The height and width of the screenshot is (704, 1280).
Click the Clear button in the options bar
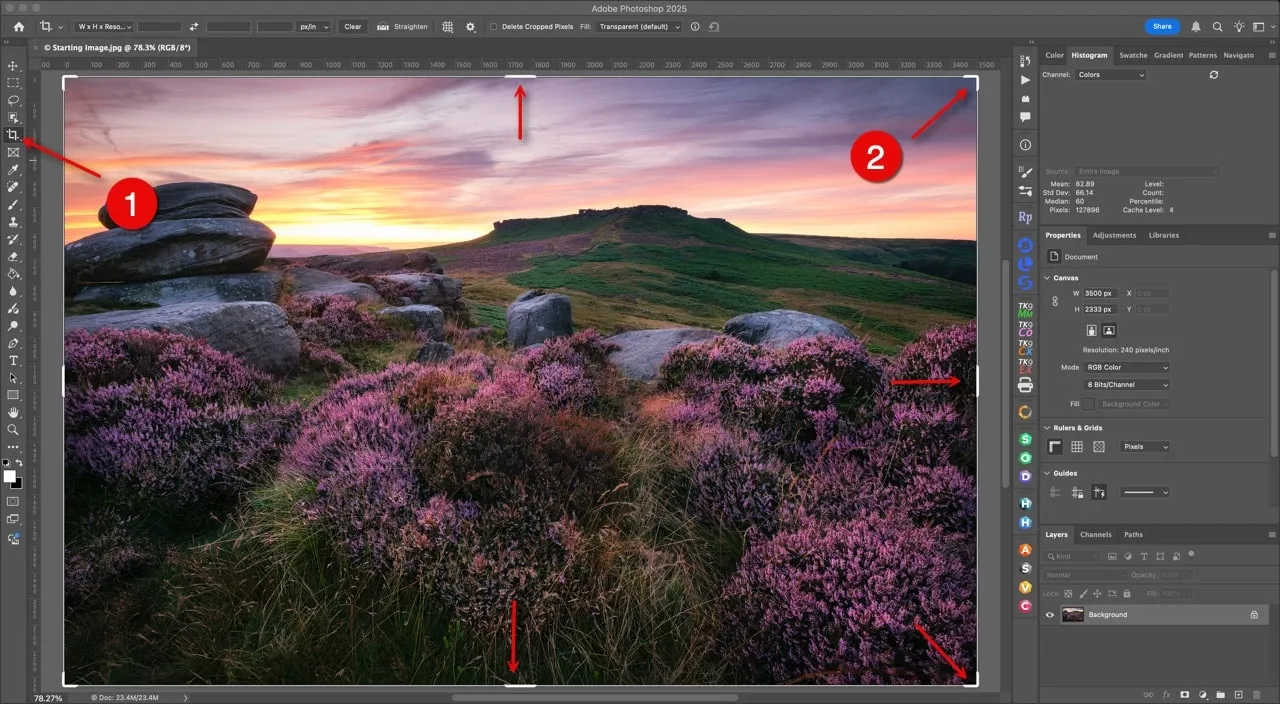[x=352, y=27]
